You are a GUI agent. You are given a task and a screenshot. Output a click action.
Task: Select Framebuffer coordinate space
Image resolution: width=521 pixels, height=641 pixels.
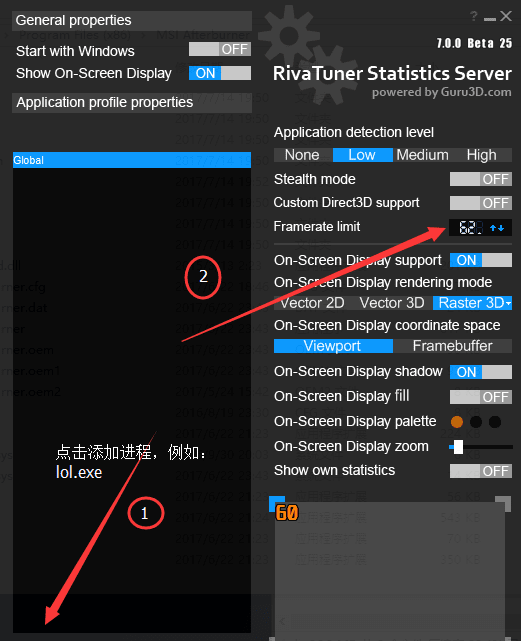point(452,346)
